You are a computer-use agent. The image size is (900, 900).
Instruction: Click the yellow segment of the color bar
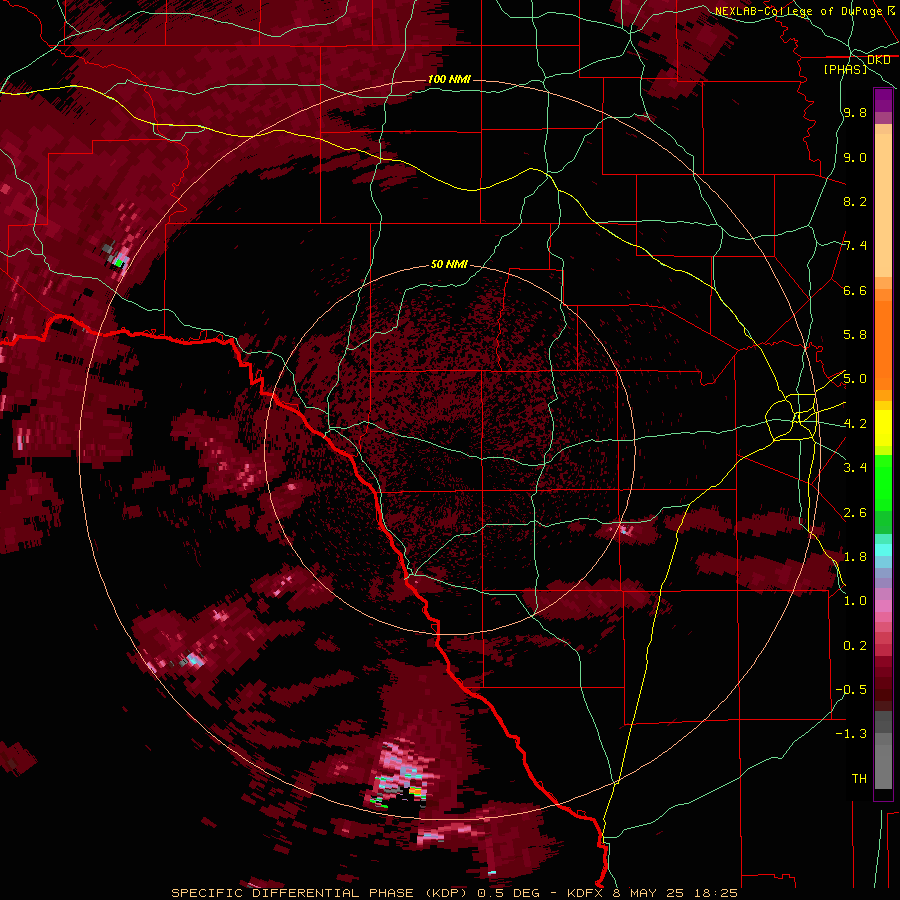coord(883,428)
